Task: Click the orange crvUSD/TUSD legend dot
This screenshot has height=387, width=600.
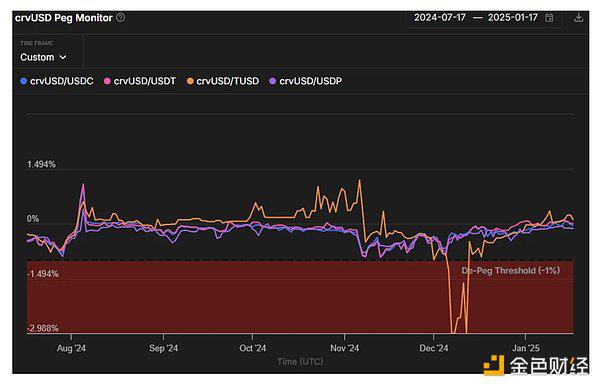Action: coord(190,81)
